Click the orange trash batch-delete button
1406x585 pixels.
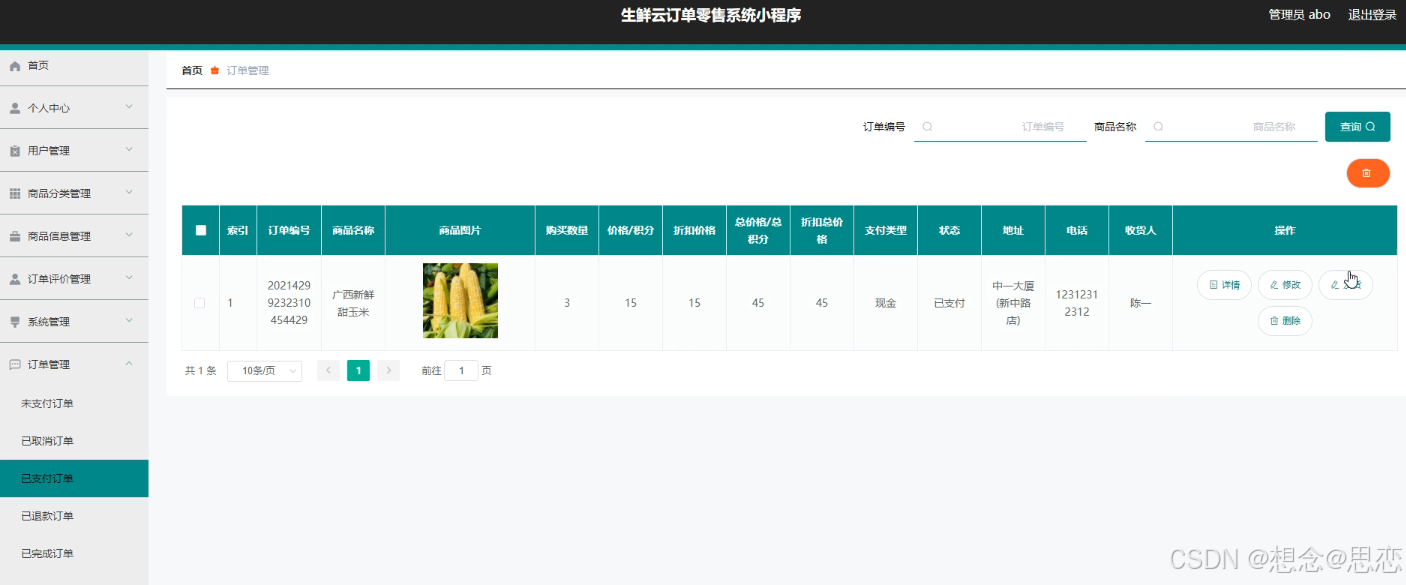[x=1368, y=173]
